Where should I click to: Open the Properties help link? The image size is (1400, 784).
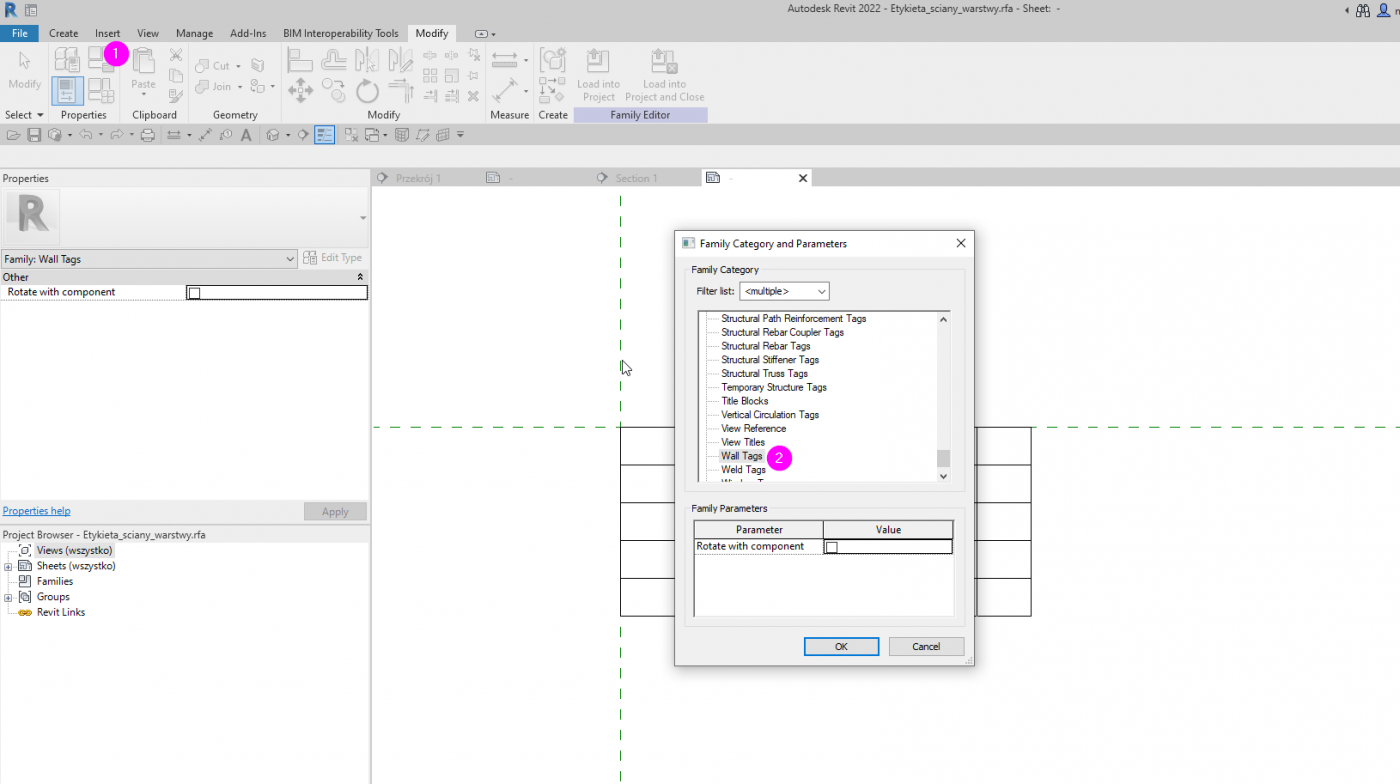pos(36,511)
